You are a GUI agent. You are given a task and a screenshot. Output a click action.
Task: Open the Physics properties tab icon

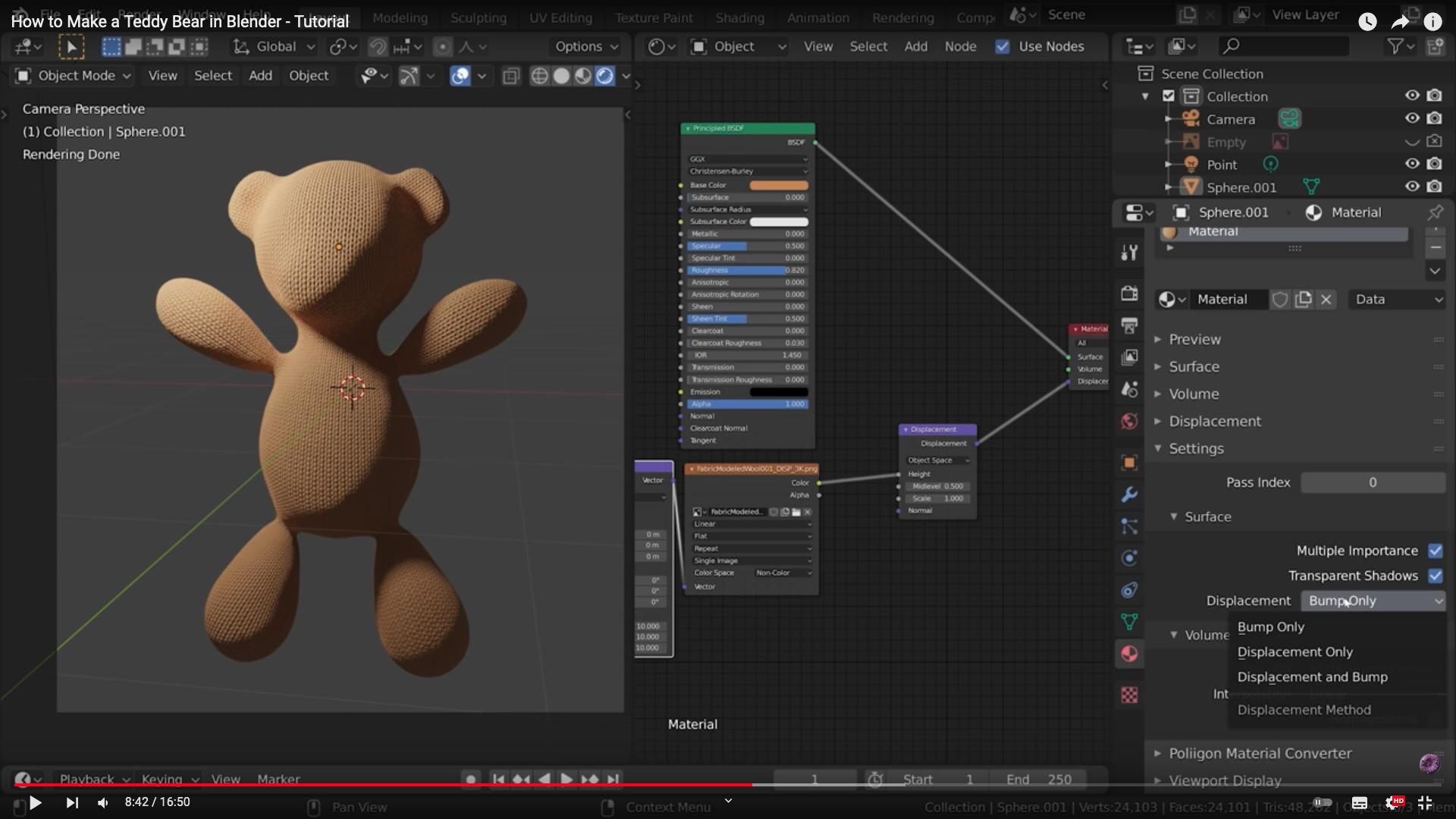(x=1129, y=558)
